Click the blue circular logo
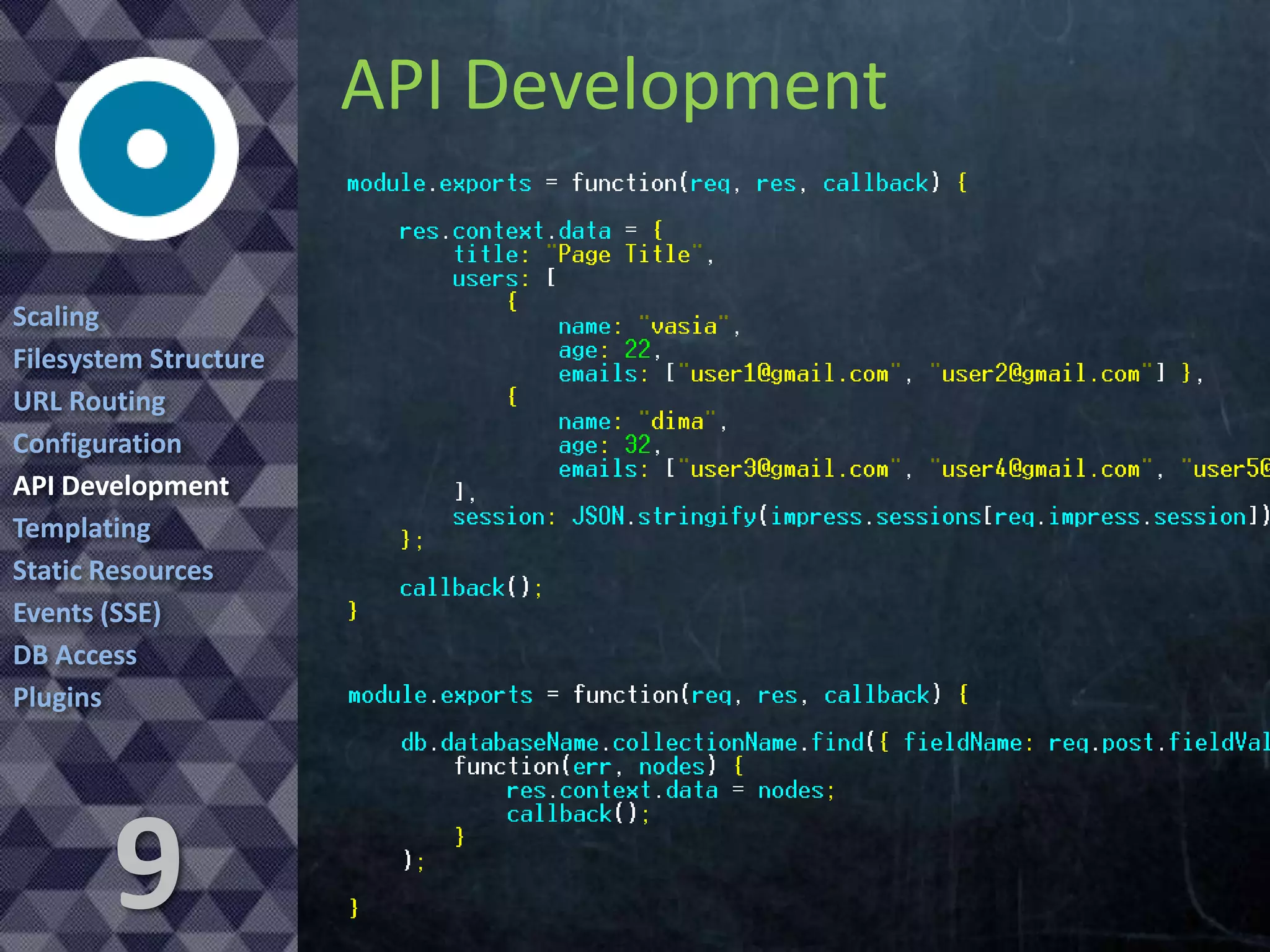 pos(147,149)
